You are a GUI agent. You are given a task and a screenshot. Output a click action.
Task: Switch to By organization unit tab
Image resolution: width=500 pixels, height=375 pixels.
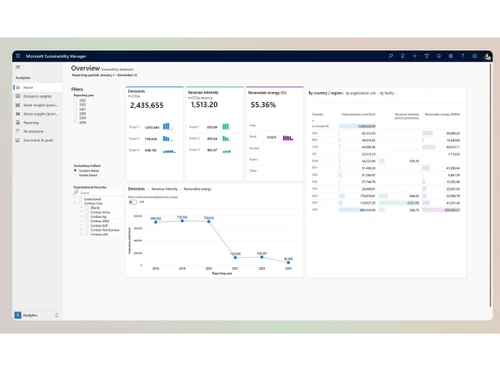pos(361,93)
